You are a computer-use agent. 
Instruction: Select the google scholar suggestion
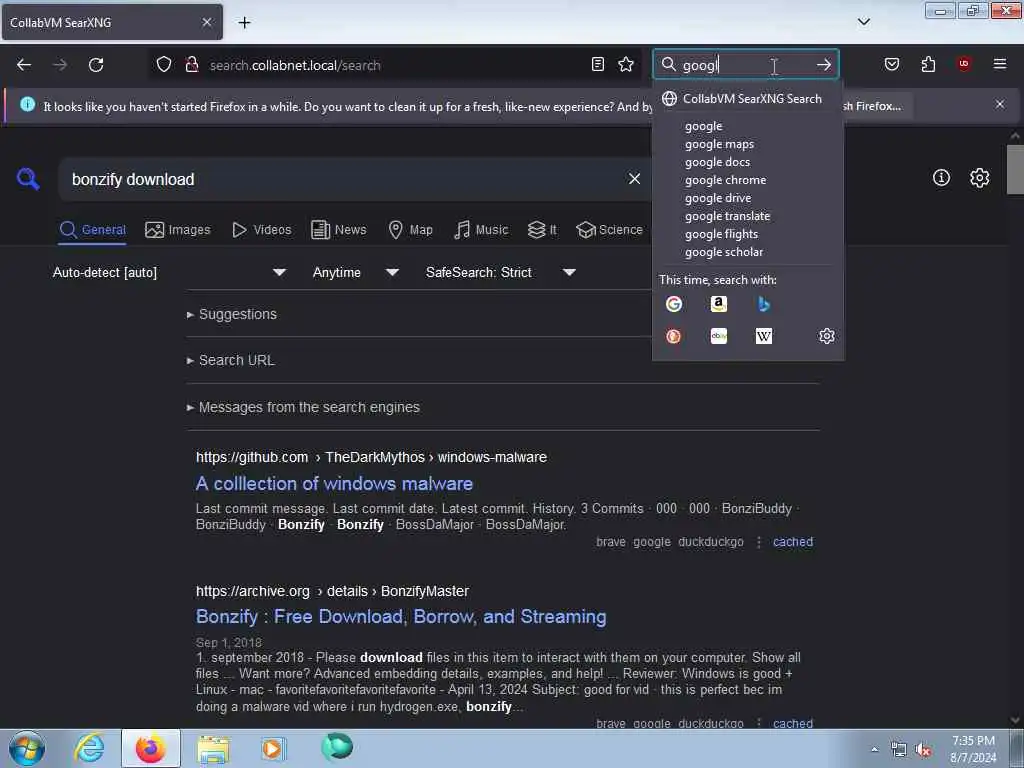coord(724,251)
